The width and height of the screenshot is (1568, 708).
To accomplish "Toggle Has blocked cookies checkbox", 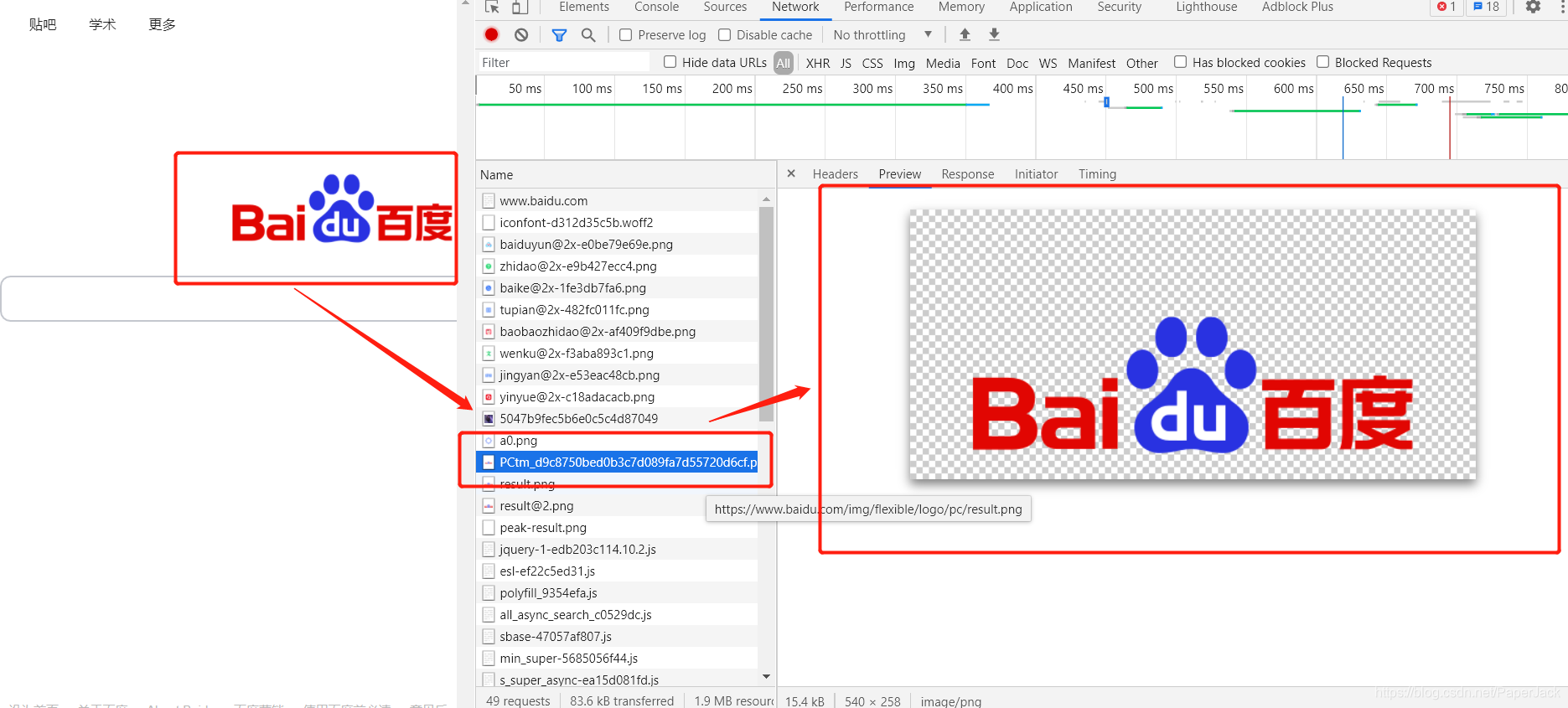I will [x=1180, y=62].
